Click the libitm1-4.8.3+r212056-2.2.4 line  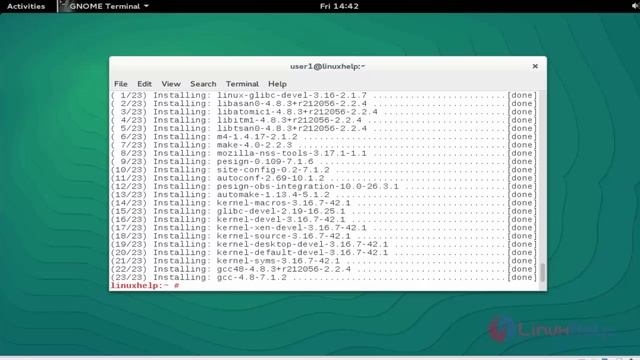(x=324, y=120)
